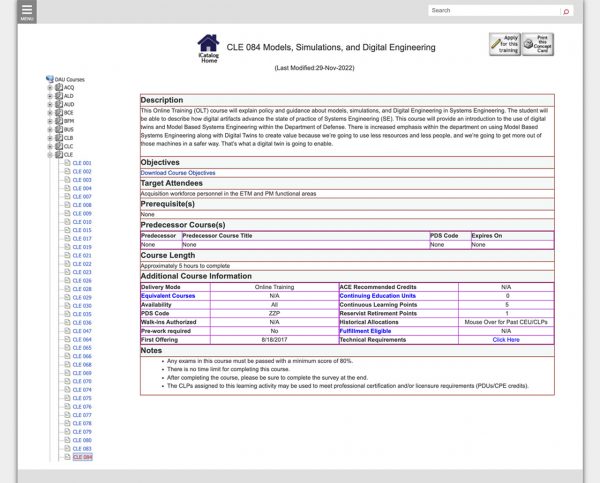Open course CLE 083 in tree
600x483 pixels.
point(82,449)
